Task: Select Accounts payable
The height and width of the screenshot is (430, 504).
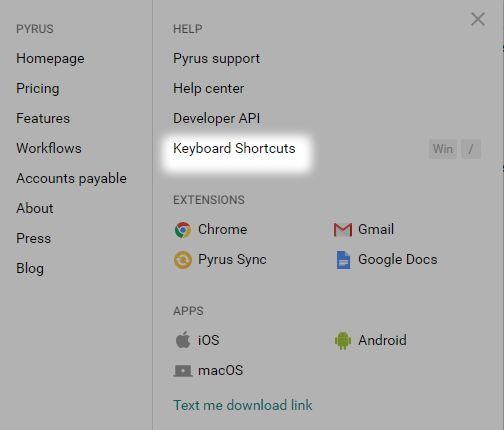Action: 71,179
